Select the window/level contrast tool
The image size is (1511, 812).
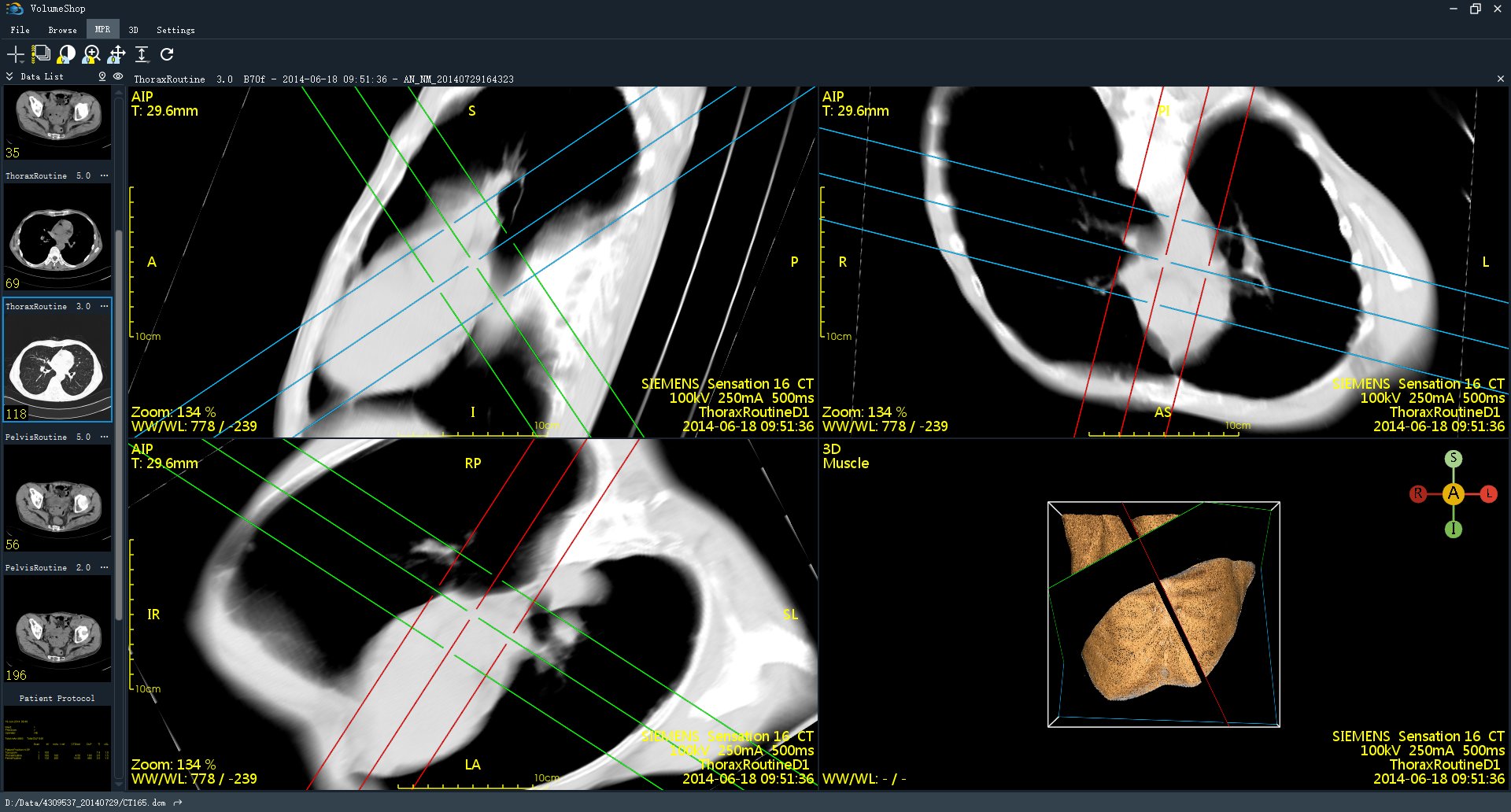(x=66, y=54)
